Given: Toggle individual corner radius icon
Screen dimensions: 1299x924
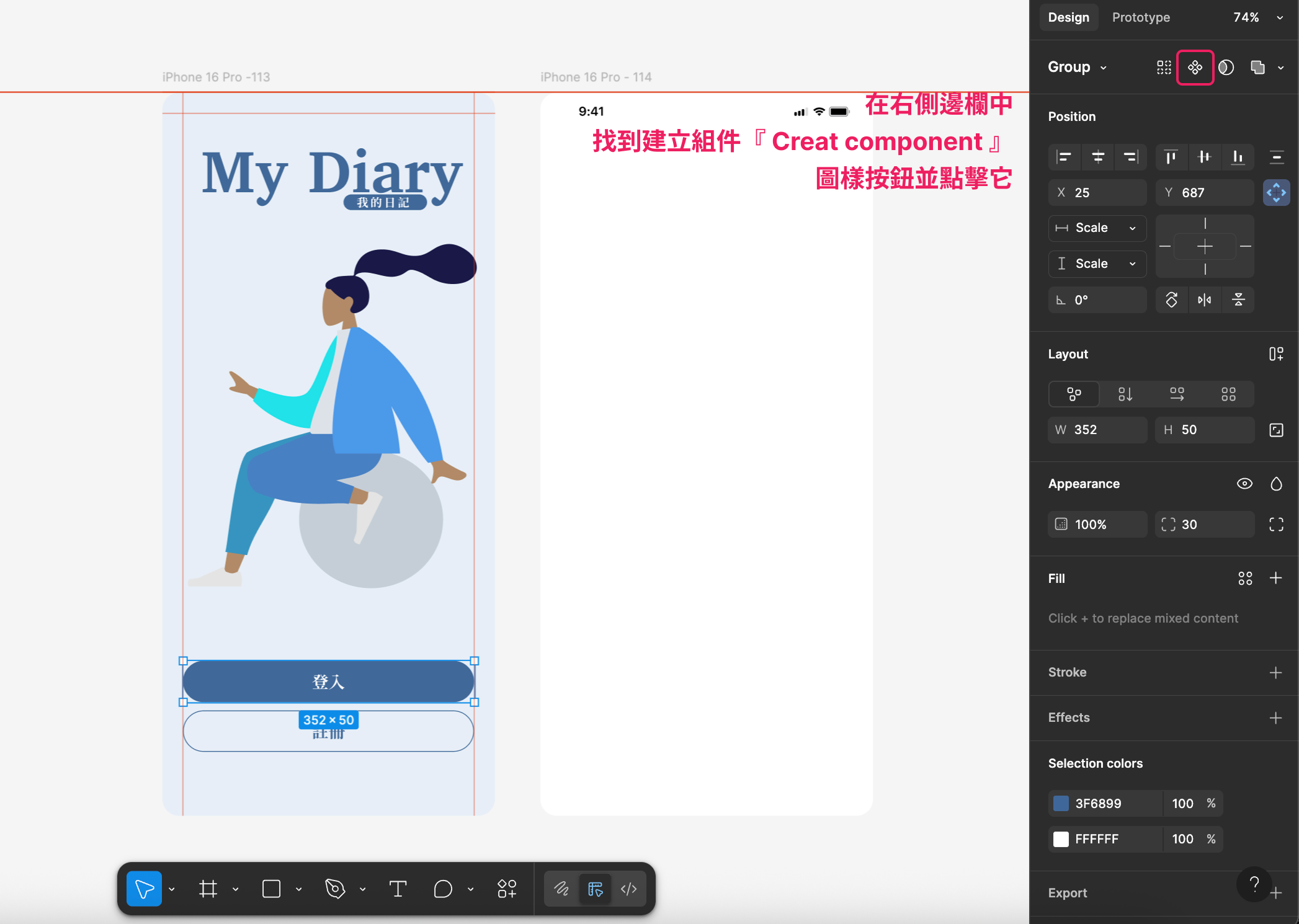Looking at the screenshot, I should tap(1276, 525).
